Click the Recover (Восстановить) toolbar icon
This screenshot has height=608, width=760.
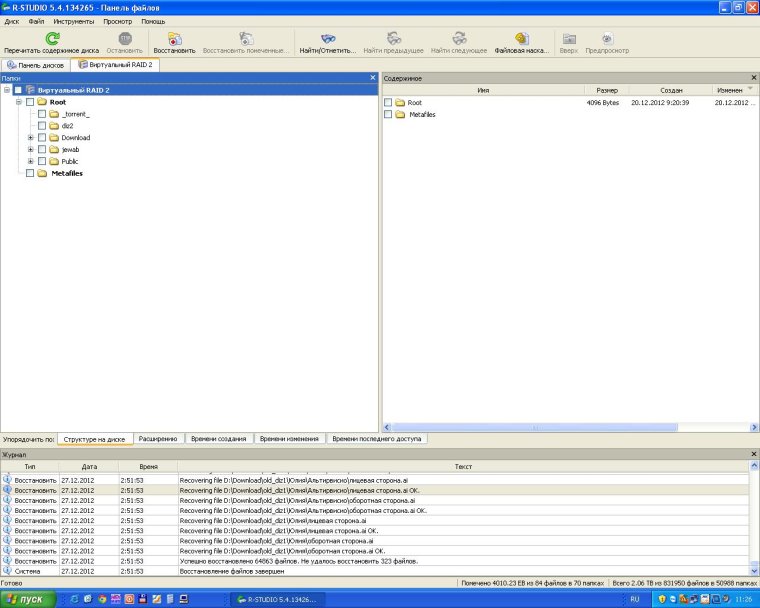coord(174,39)
